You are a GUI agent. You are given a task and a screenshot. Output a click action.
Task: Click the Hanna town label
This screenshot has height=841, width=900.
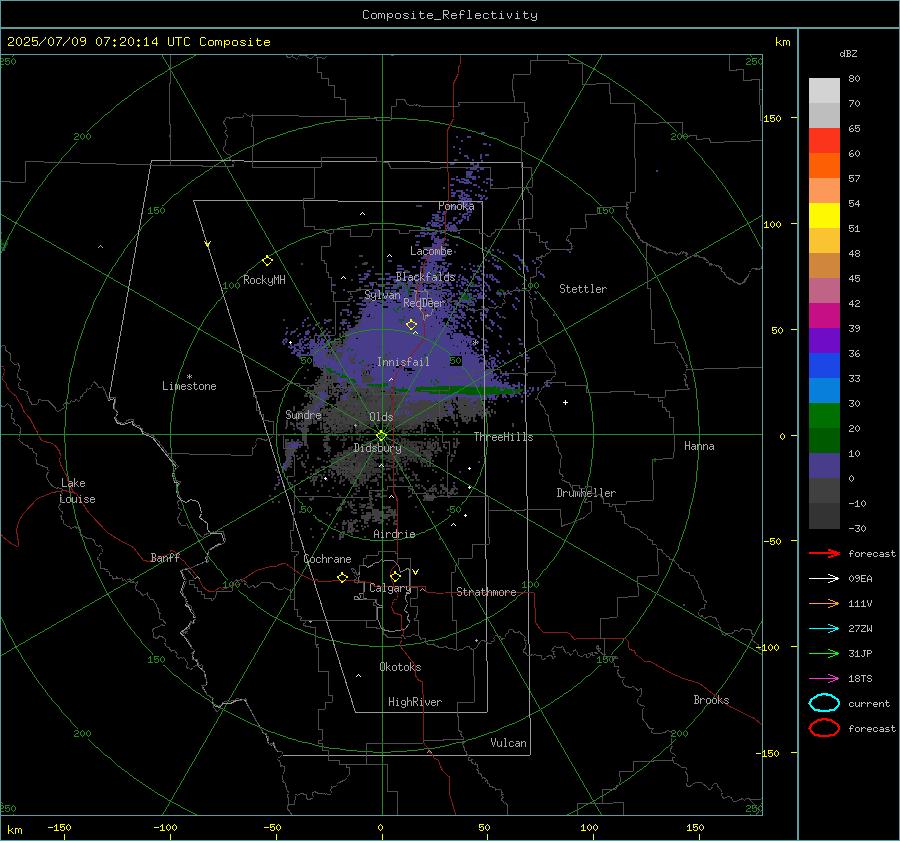(699, 446)
